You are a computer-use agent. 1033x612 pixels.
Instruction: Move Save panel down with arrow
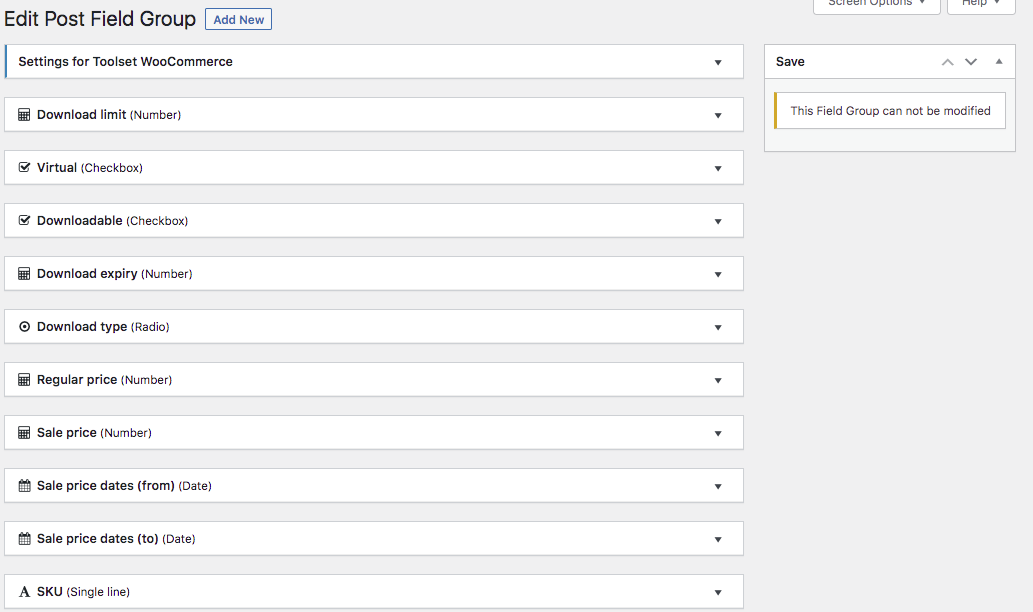coord(971,62)
